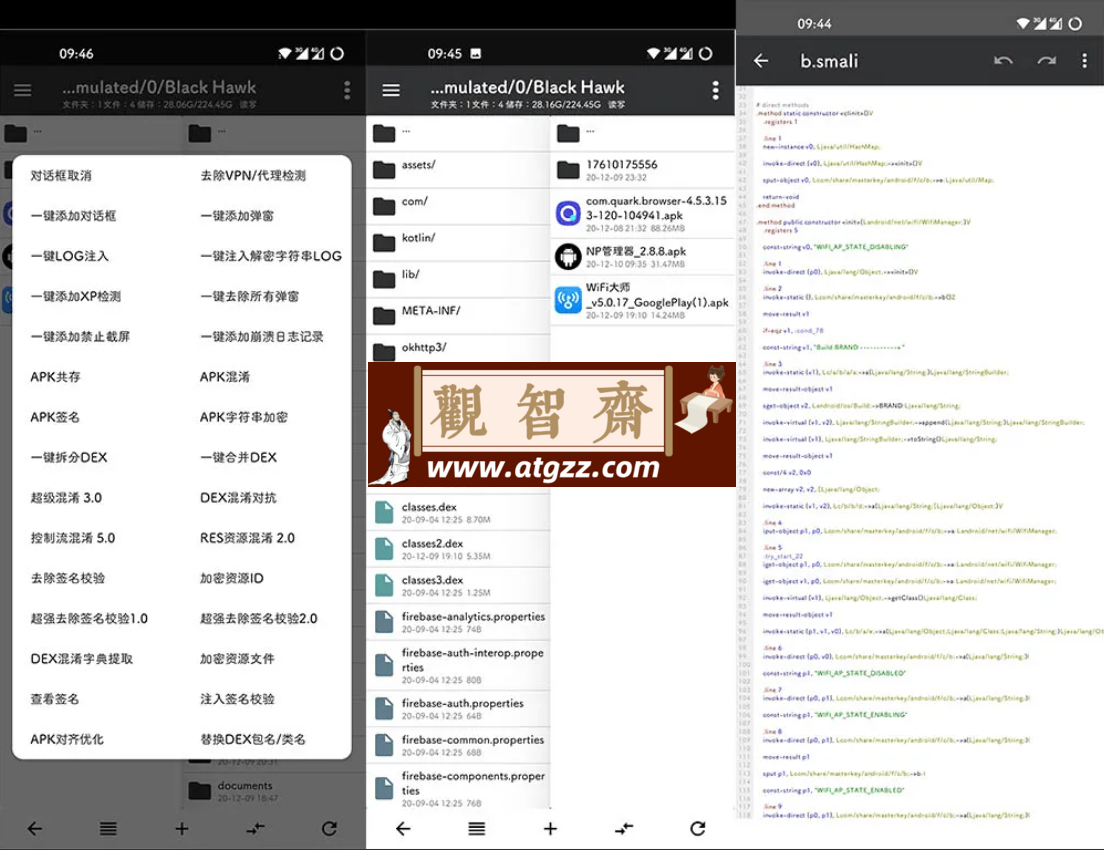Choose RES资源混淆 2.0 option
Image resolution: width=1104 pixels, height=850 pixels.
[x=247, y=537]
